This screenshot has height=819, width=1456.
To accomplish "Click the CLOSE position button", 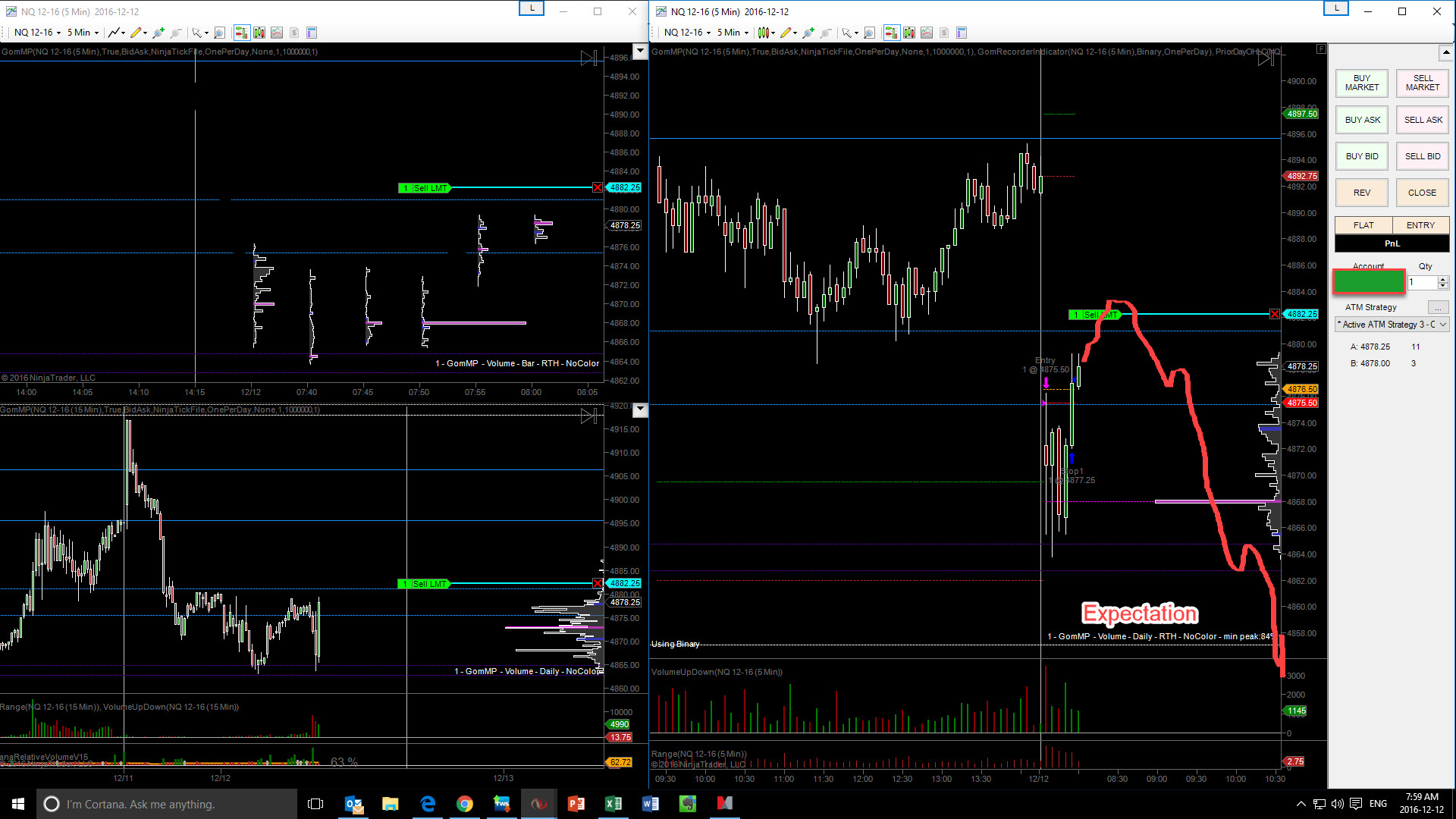I will [x=1423, y=193].
